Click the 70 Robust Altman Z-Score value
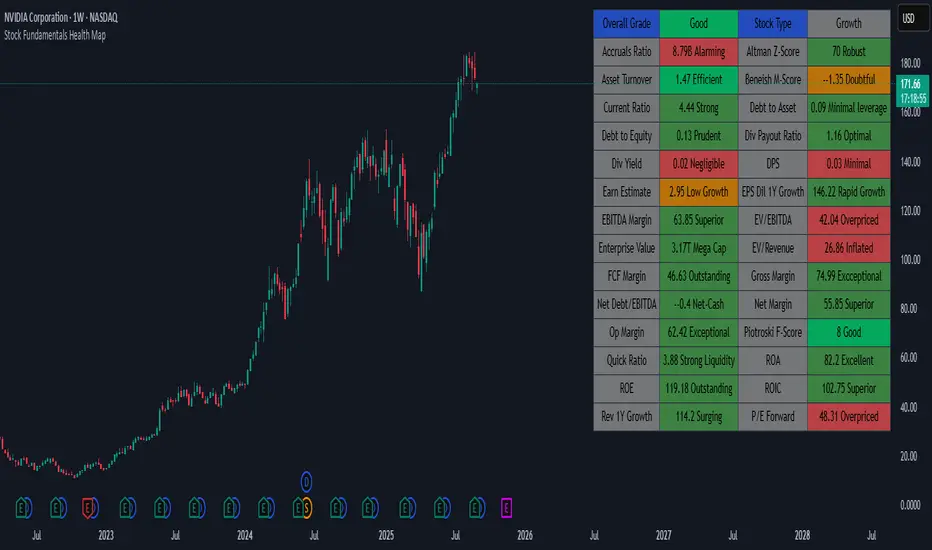The image size is (932, 550). point(849,52)
